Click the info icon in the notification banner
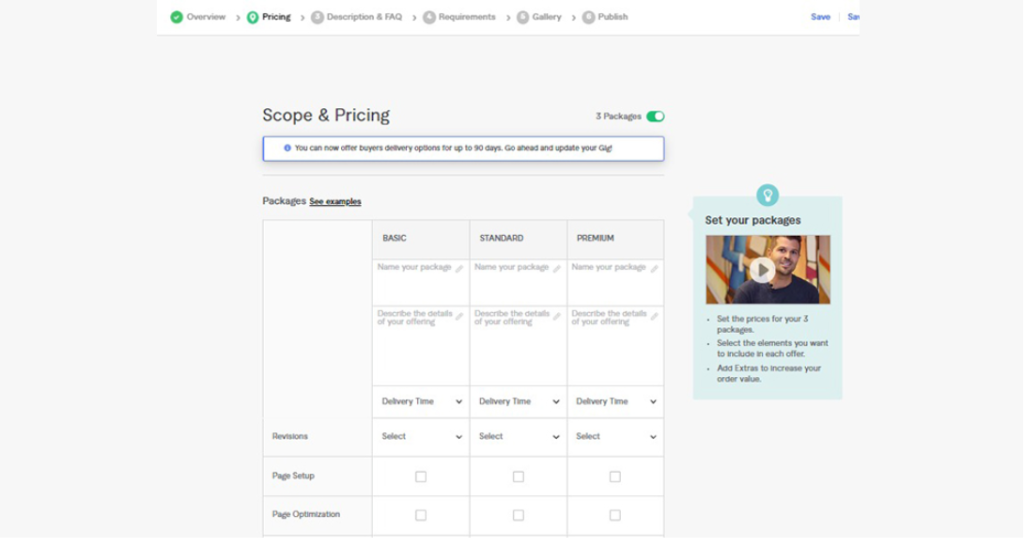Viewport: 1024px width, 548px height. (x=288, y=148)
